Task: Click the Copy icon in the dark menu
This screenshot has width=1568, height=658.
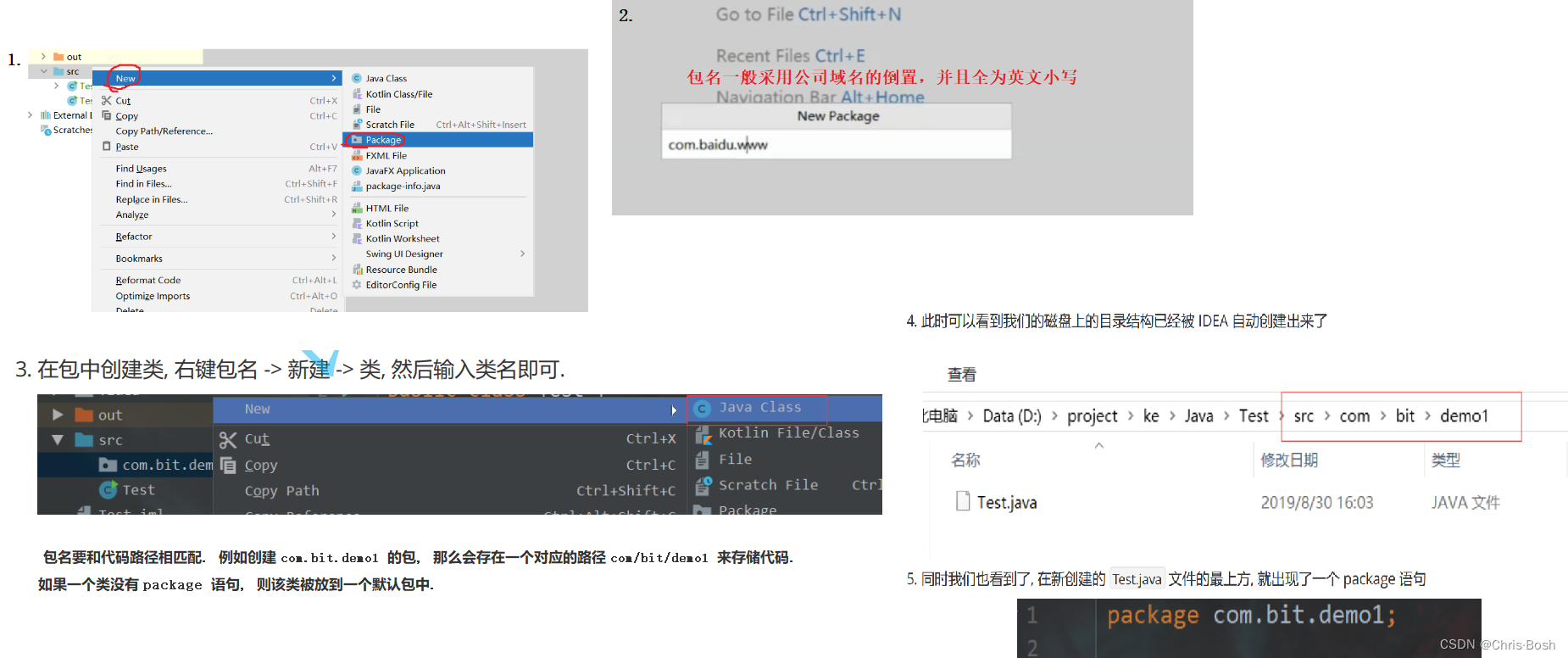Action: pyautogui.click(x=228, y=465)
